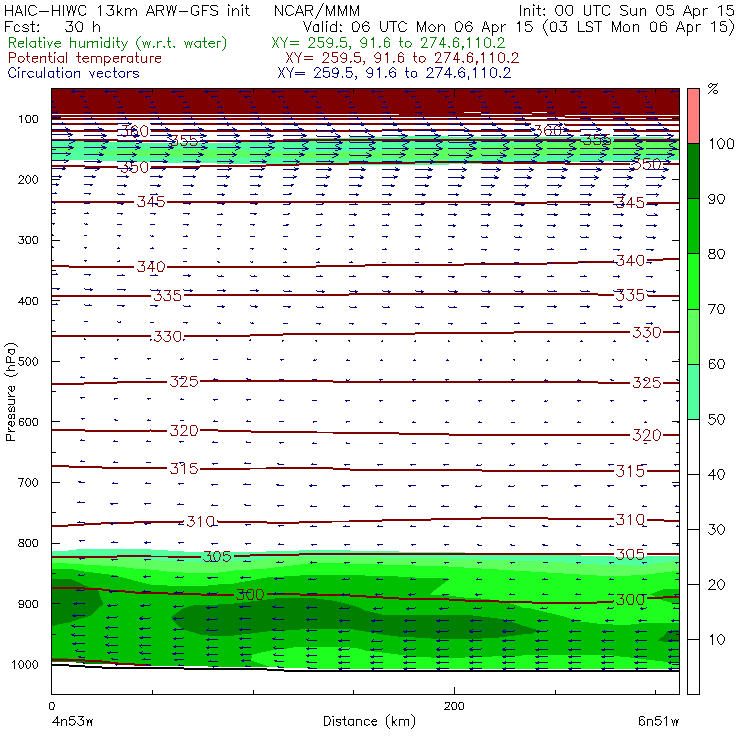Click the right-side '320' isentrope contour label

point(647,435)
